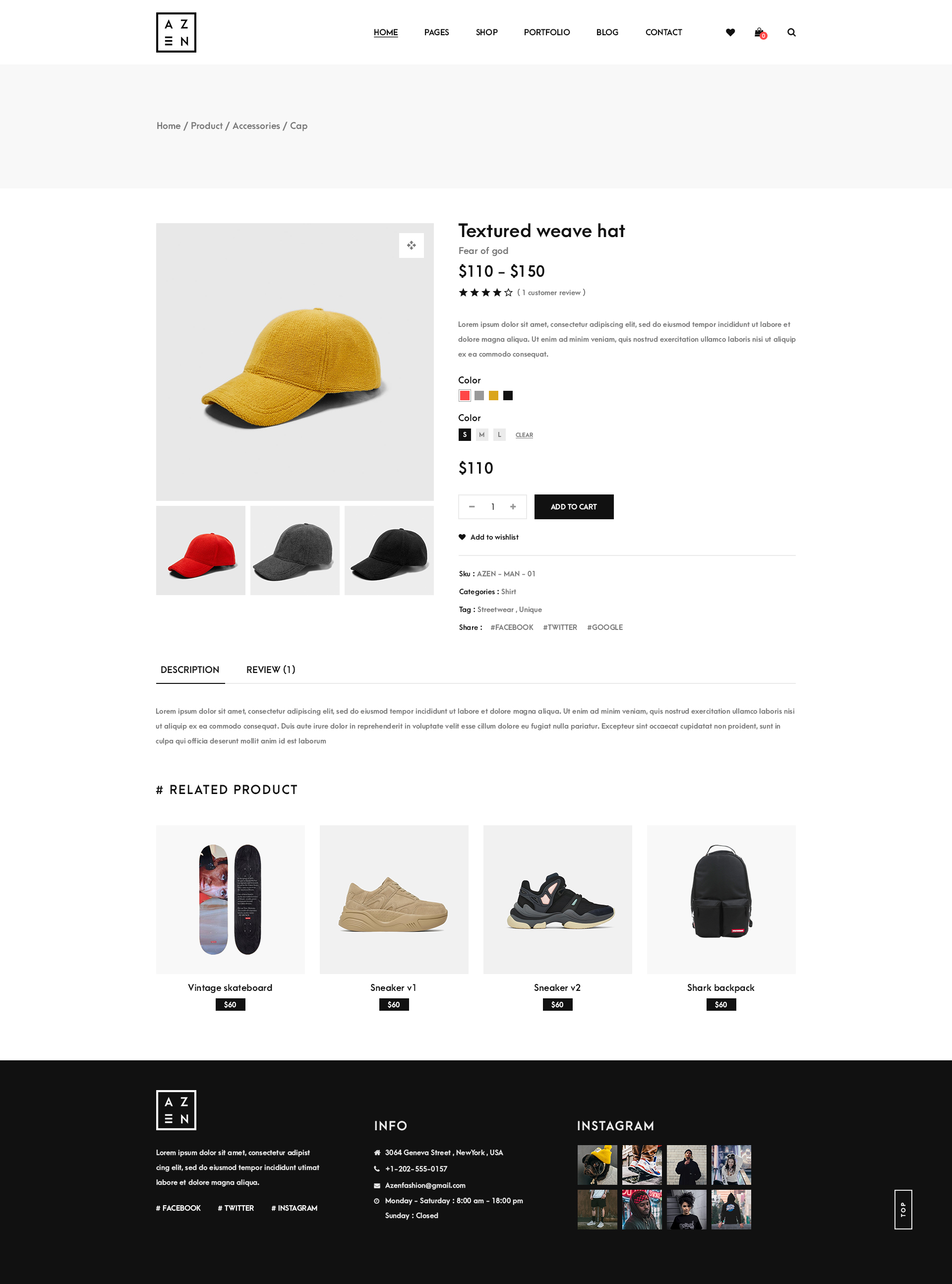Select size M option
This screenshot has width=952, height=1284.
click(482, 434)
